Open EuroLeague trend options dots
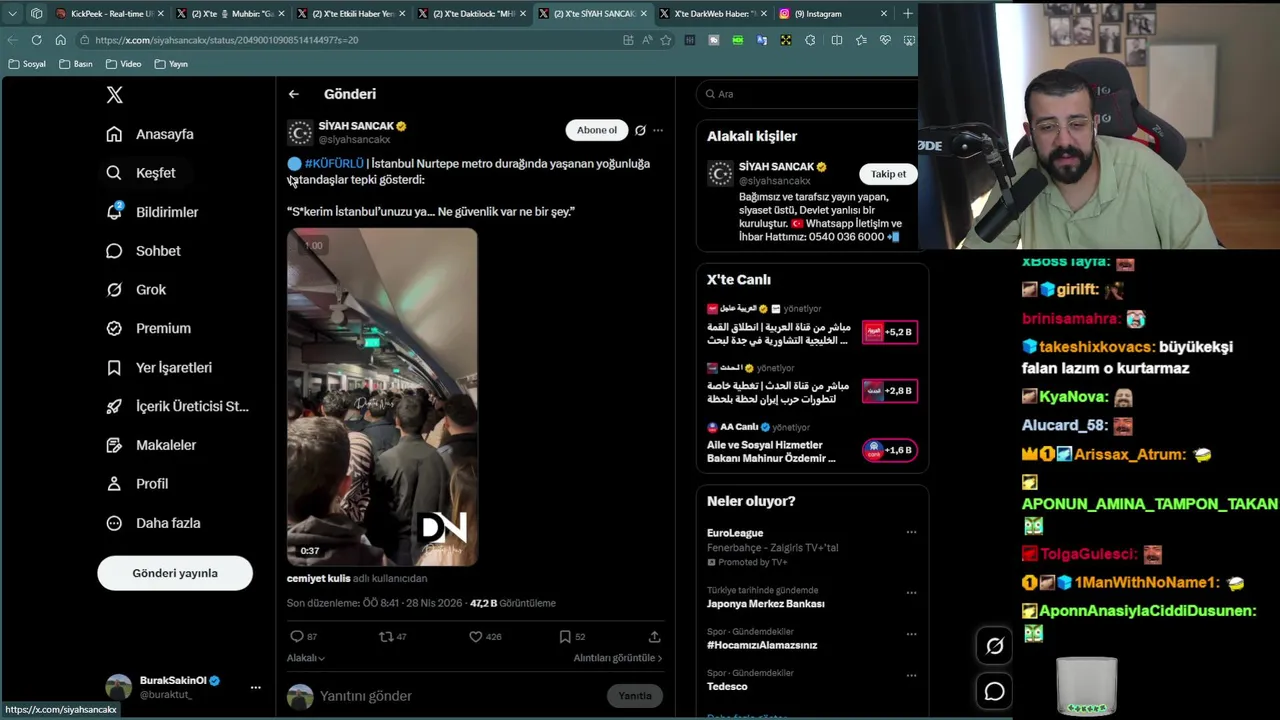 [x=911, y=532]
